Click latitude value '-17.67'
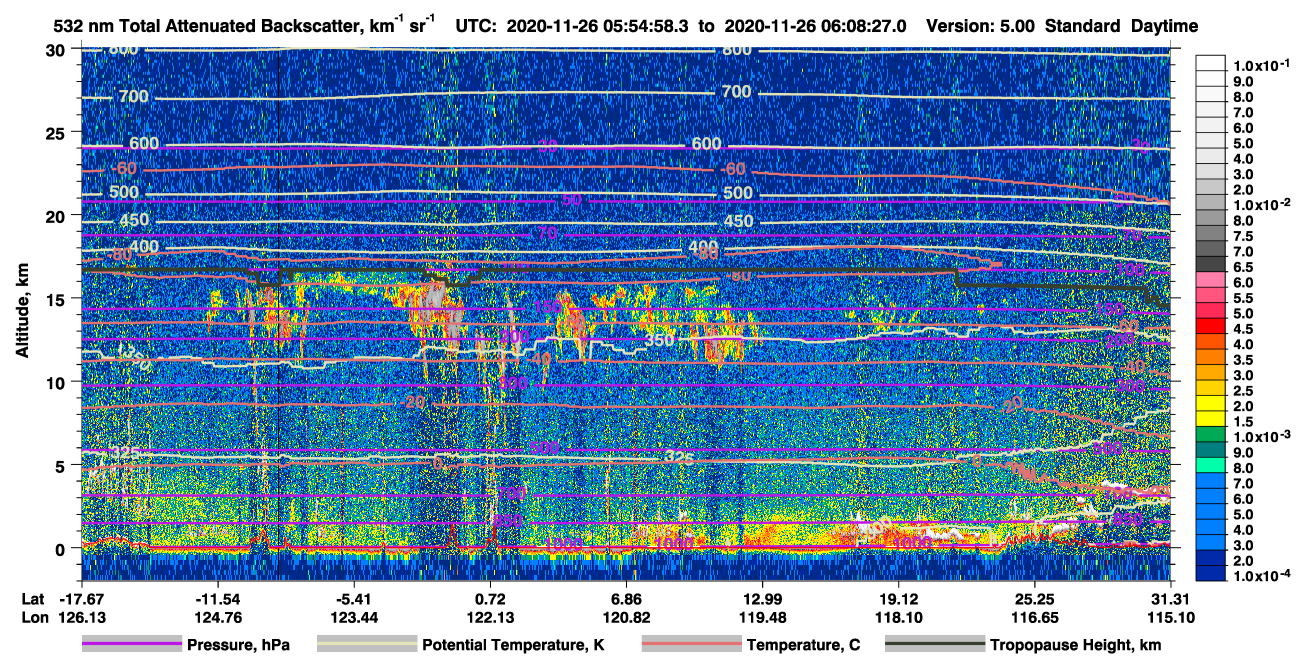The width and height of the screenshot is (1300, 667). pyautogui.click(x=82, y=599)
